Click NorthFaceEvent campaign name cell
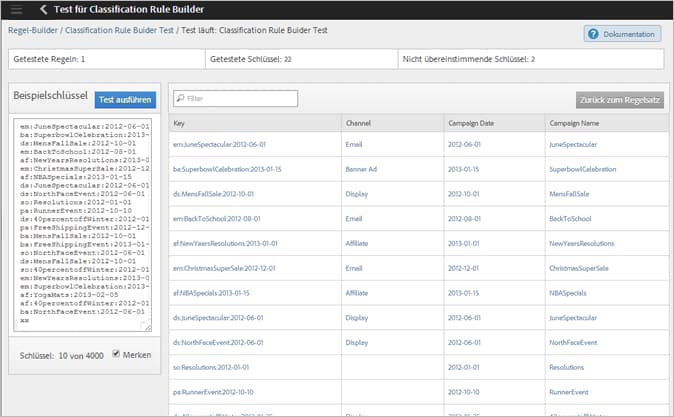The width and height of the screenshot is (674, 417). point(573,343)
